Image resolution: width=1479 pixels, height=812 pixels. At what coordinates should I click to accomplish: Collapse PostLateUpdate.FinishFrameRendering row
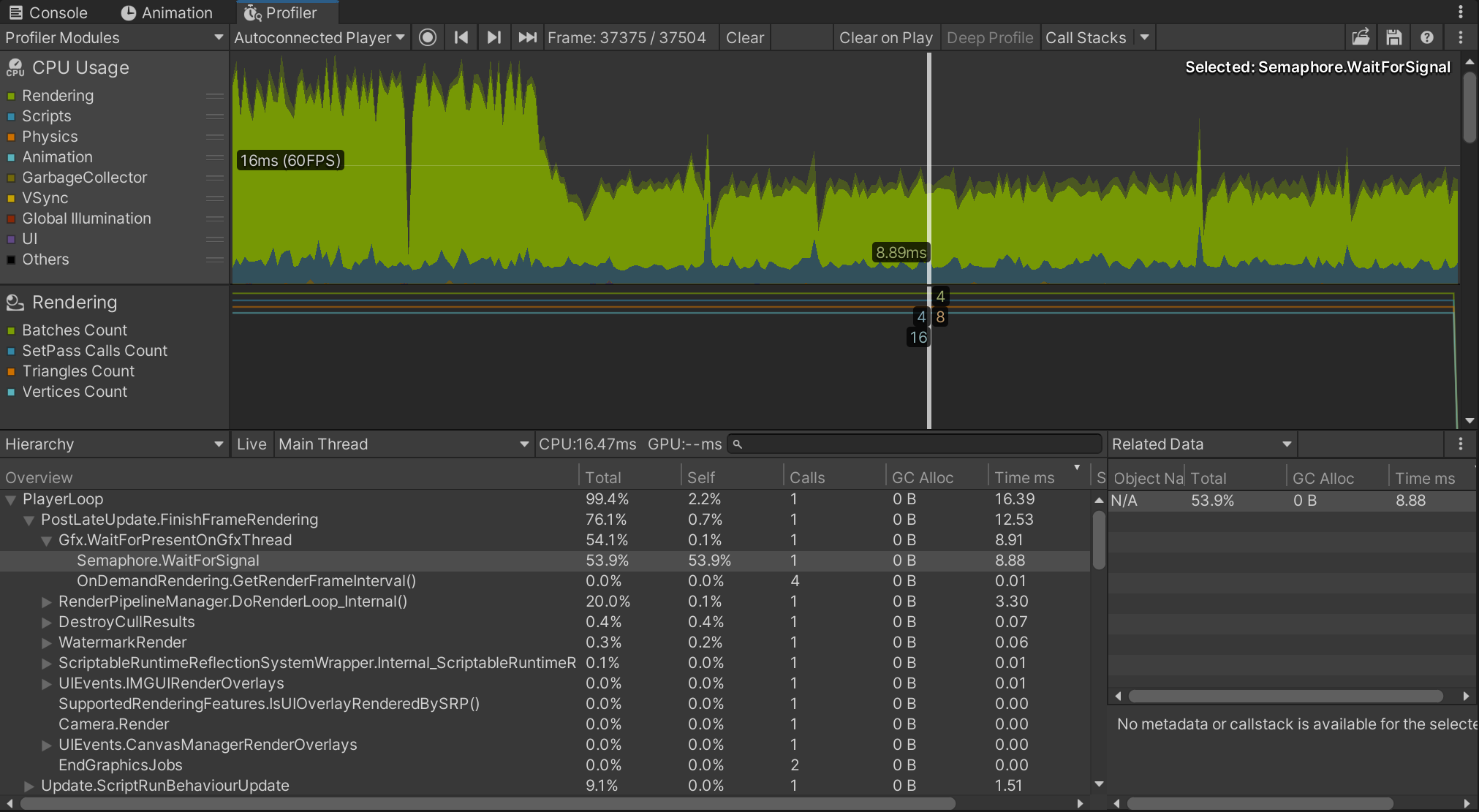29,520
